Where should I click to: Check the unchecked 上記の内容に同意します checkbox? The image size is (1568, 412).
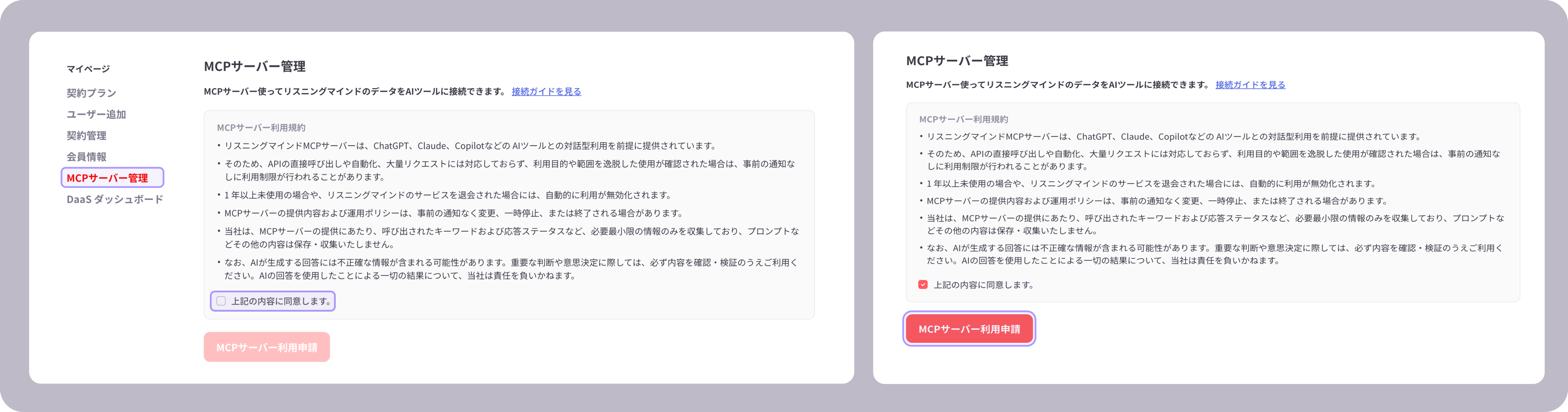221,301
